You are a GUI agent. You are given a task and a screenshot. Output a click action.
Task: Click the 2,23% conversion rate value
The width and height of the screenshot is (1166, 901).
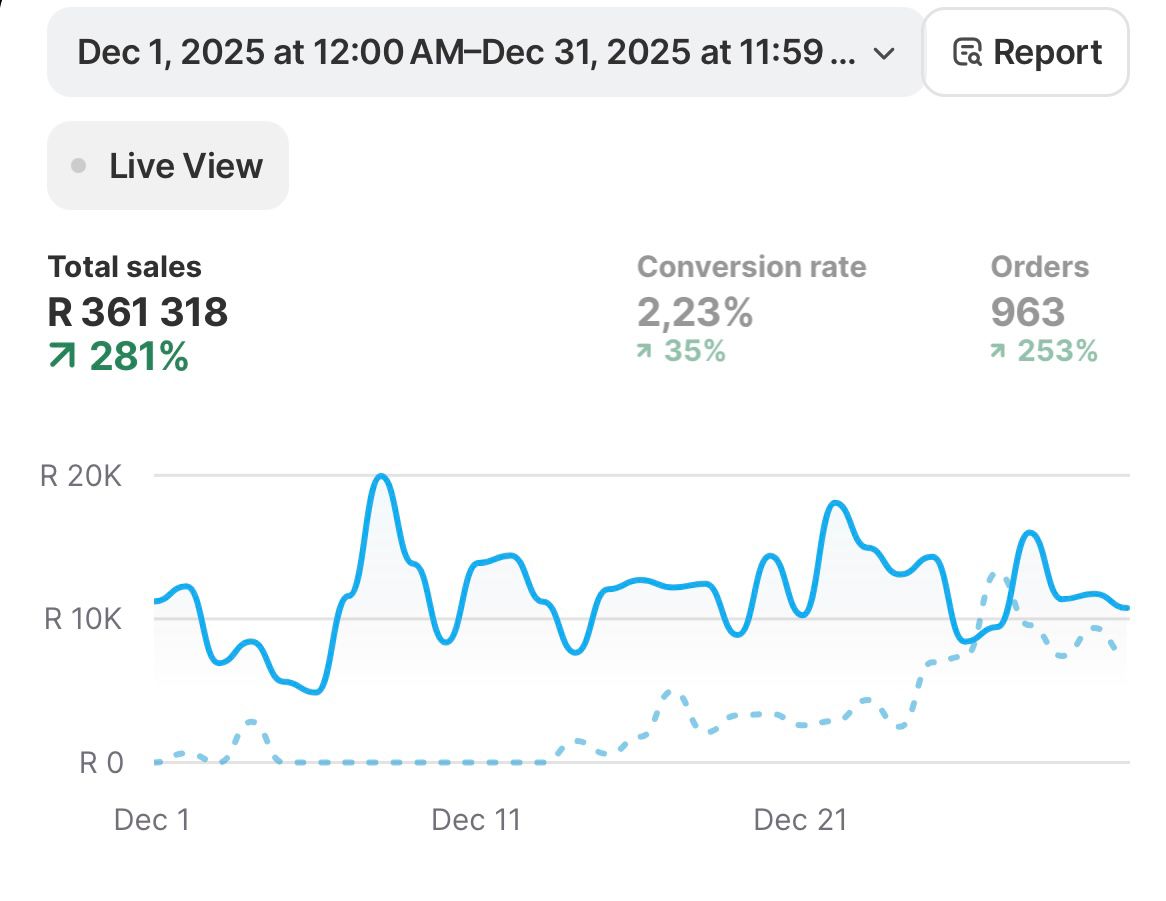(x=694, y=313)
